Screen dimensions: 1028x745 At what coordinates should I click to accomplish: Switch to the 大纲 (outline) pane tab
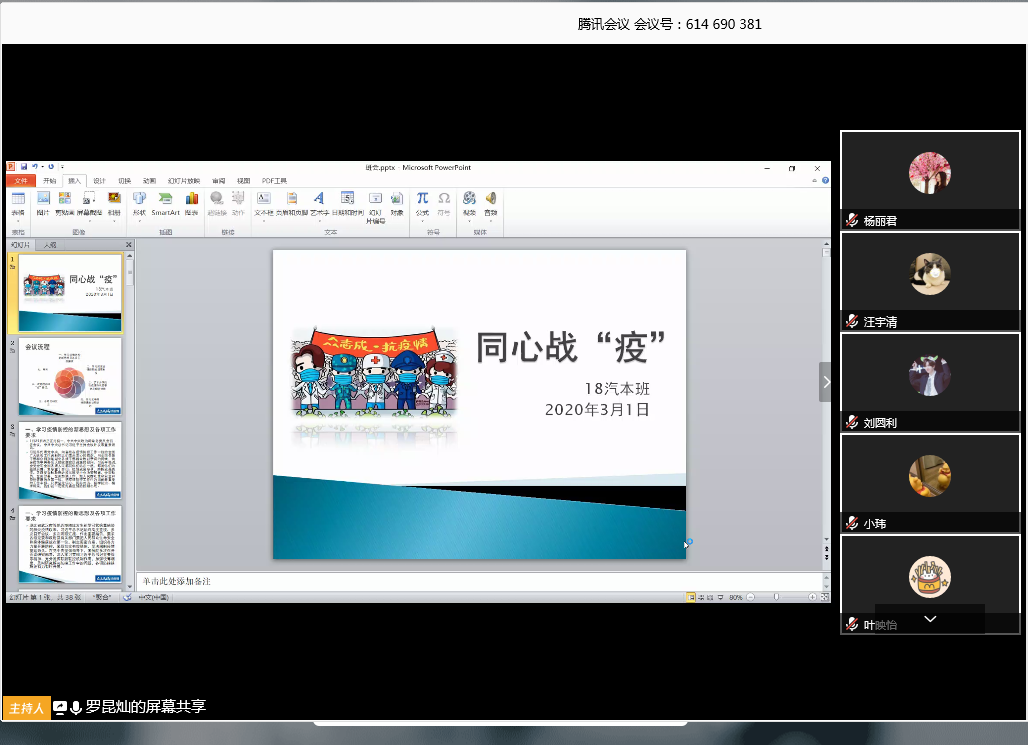(50, 244)
